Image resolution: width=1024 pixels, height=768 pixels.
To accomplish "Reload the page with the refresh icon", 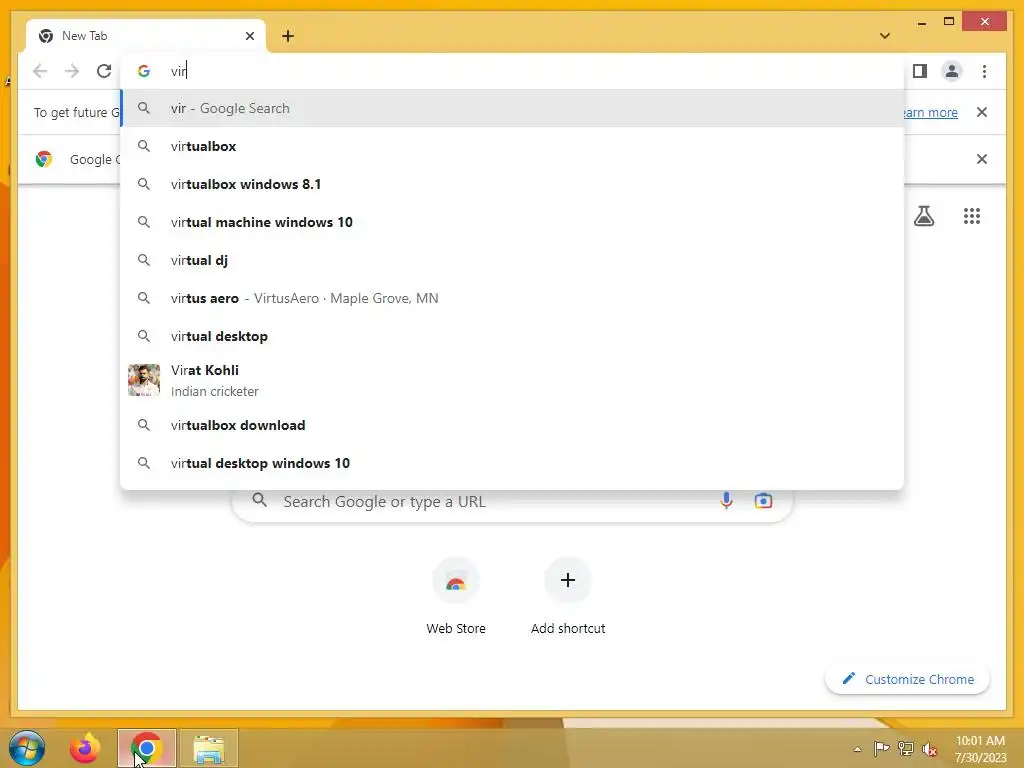I will pos(104,71).
